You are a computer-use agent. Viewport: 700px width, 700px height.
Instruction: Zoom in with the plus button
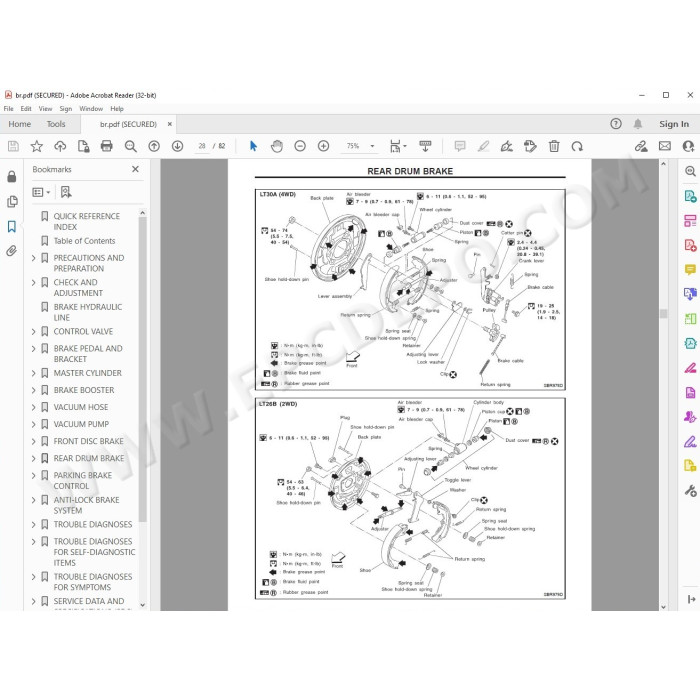click(323, 146)
